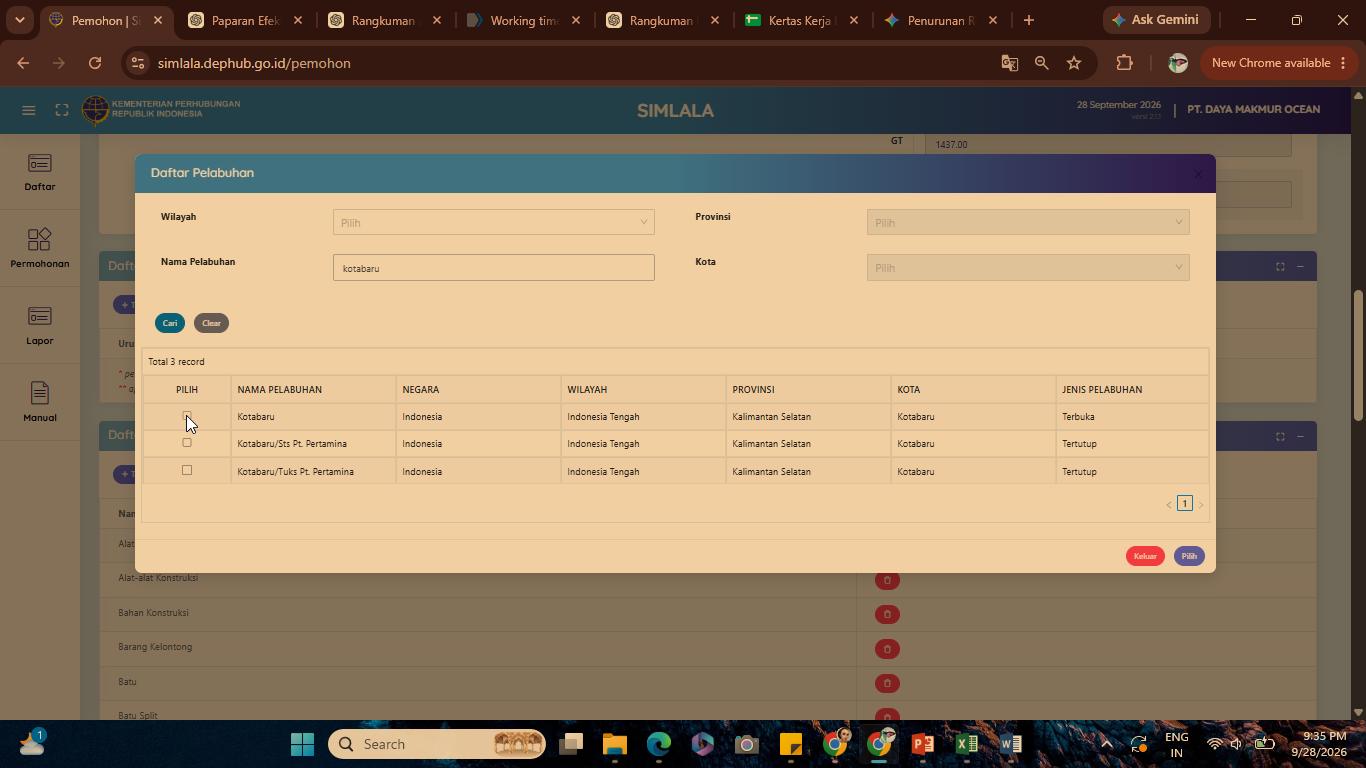Open Excel from the taskbar

point(966,744)
